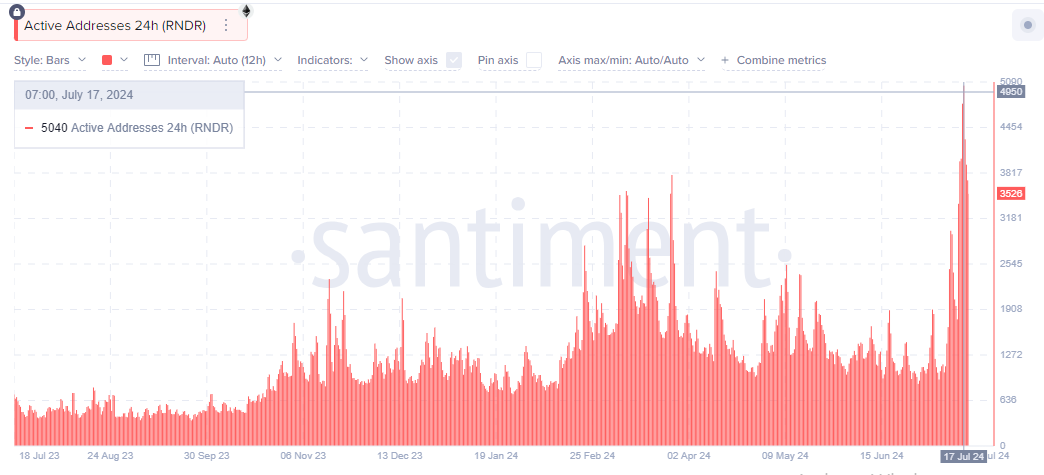Open the Axis max/min: Auto/Auto dropdown

tap(631, 60)
